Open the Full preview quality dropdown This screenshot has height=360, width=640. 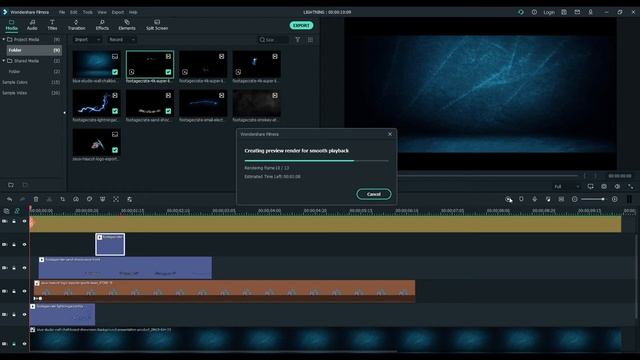[567, 187]
